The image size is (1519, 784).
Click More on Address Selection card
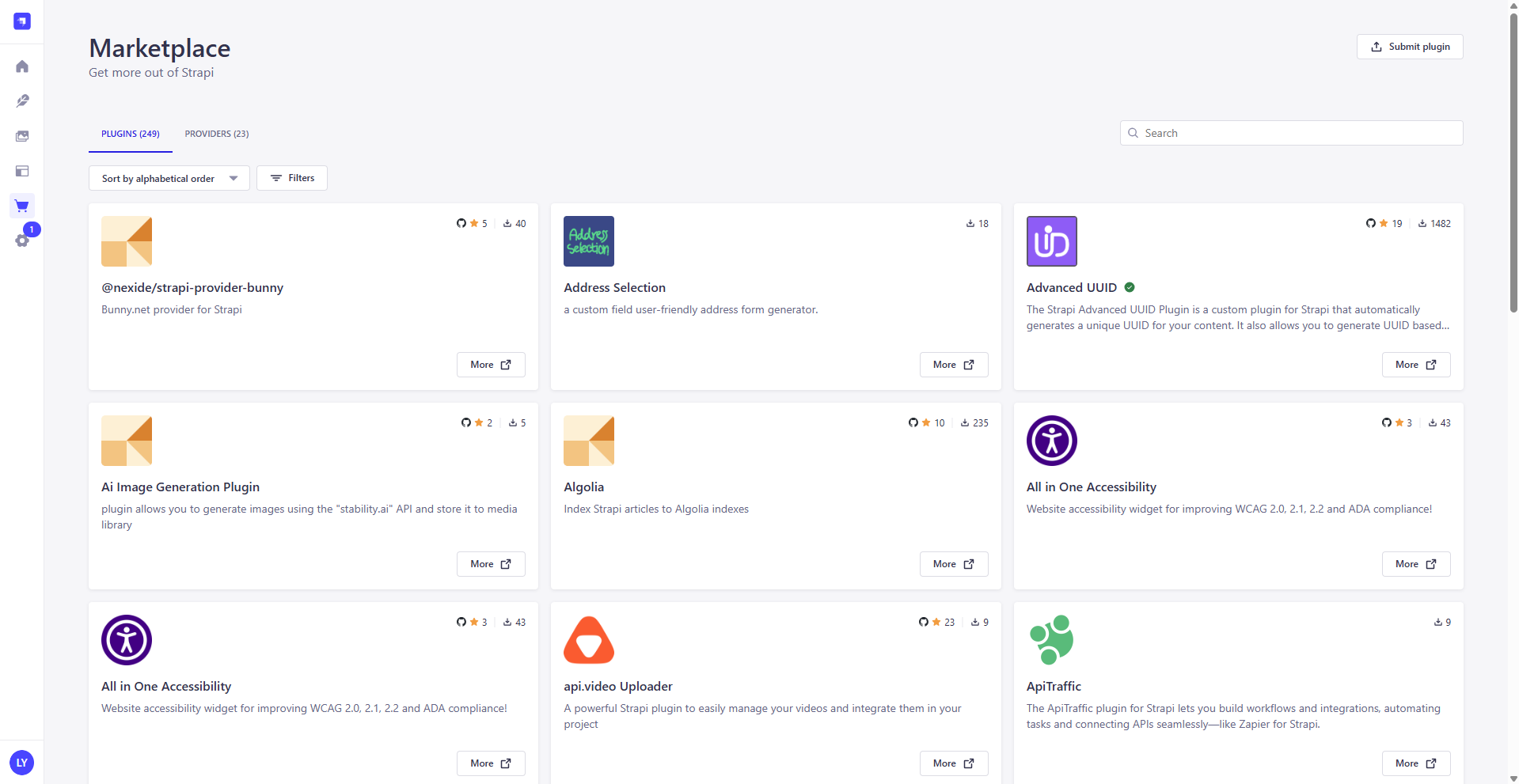point(954,365)
